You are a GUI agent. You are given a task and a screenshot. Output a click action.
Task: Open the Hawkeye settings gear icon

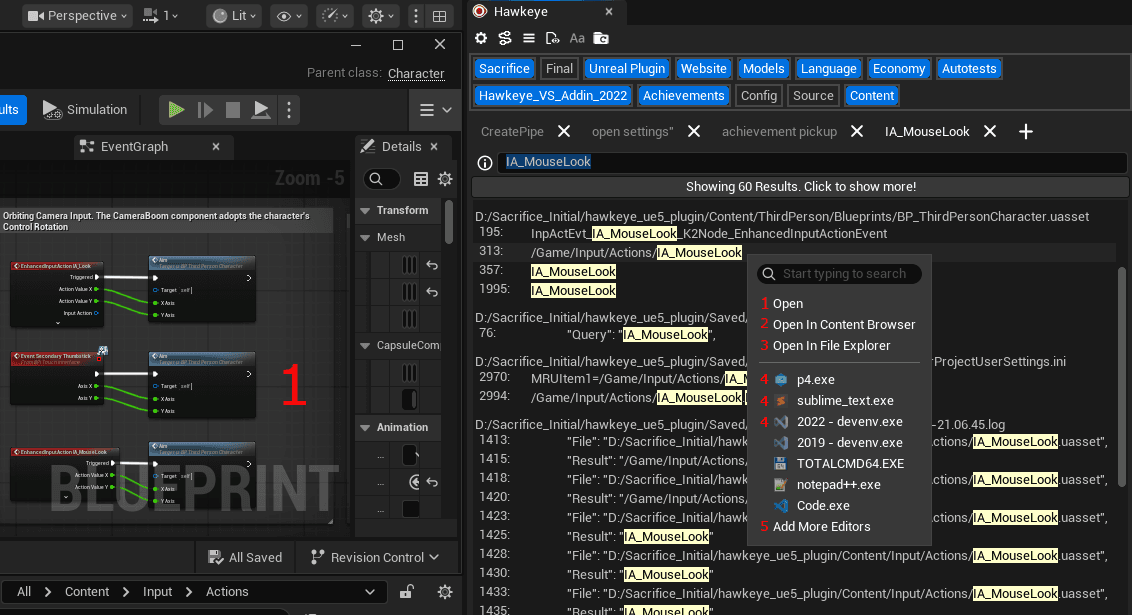click(481, 38)
